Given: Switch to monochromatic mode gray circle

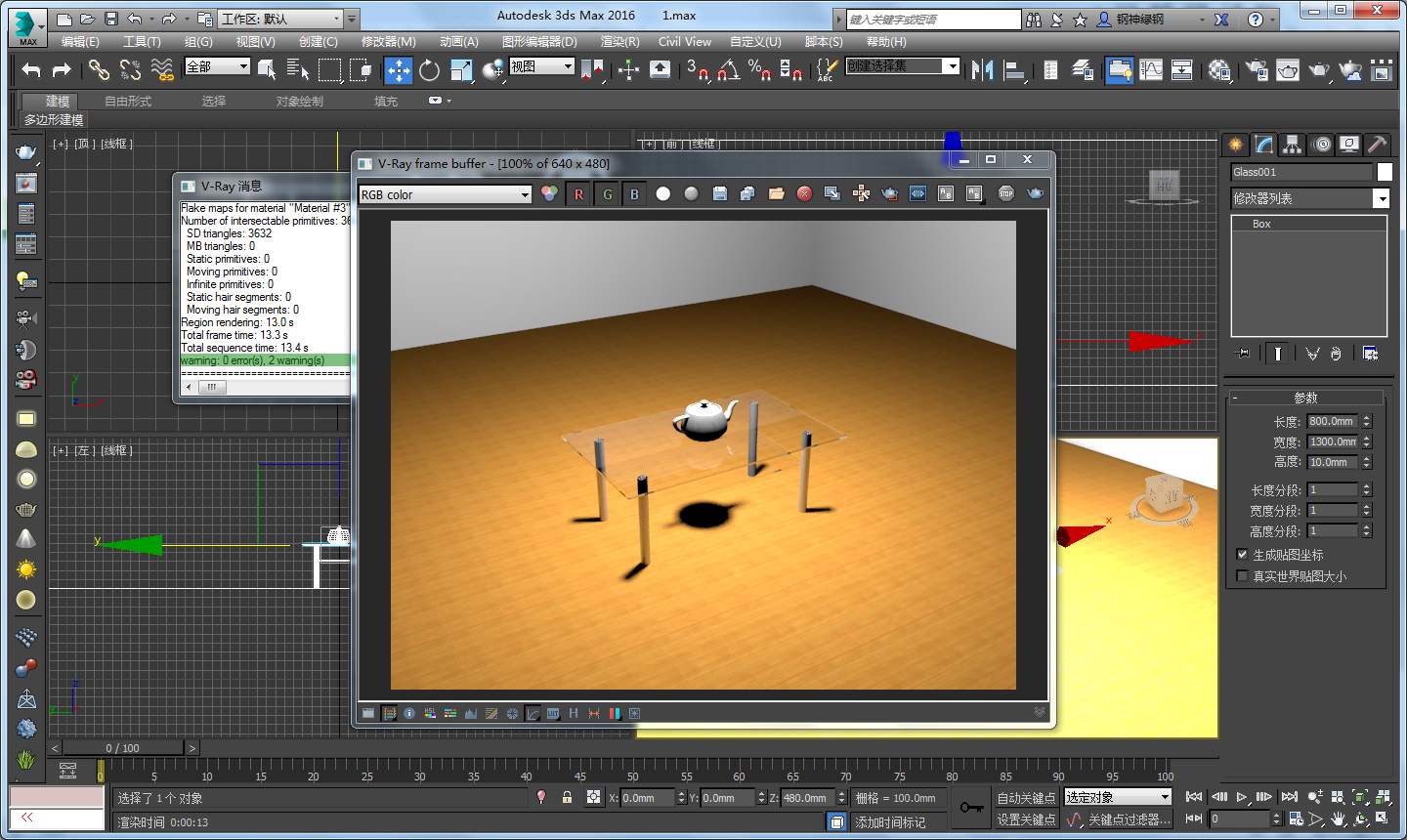Looking at the screenshot, I should (x=692, y=193).
